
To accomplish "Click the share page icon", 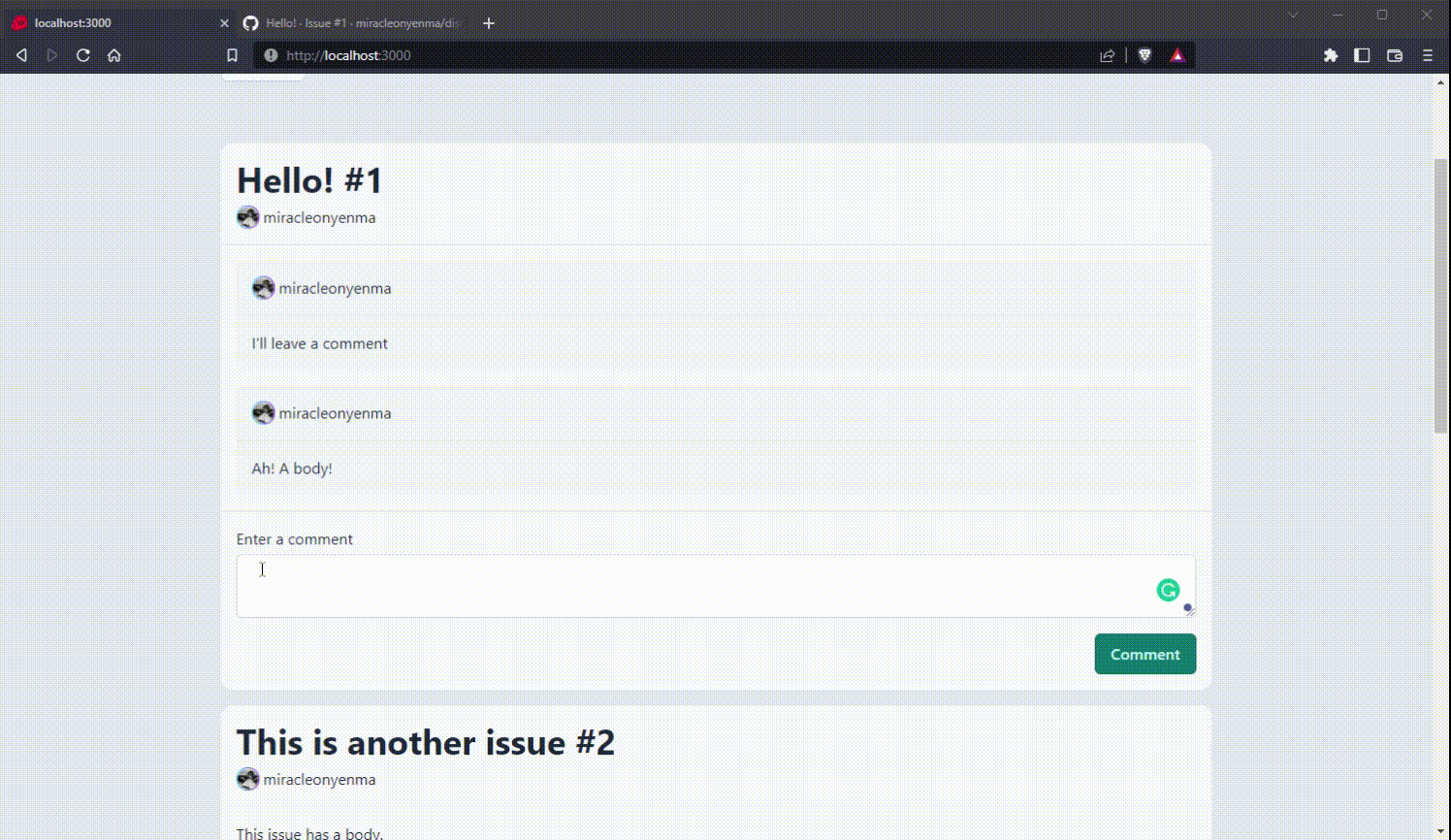I will [1108, 55].
